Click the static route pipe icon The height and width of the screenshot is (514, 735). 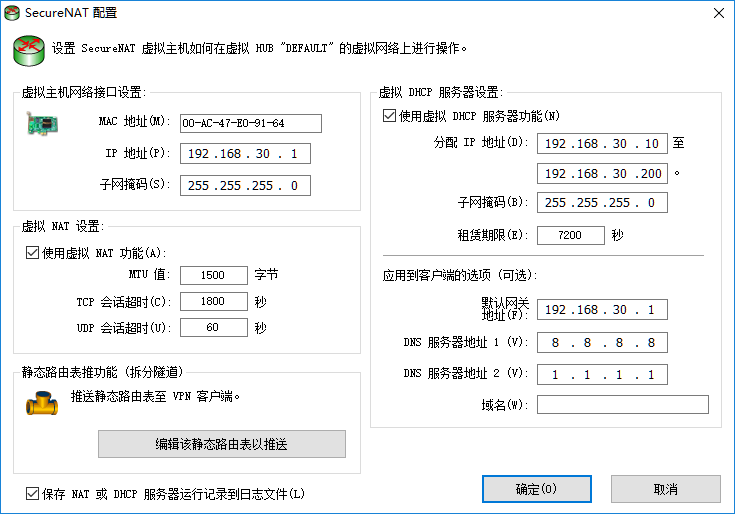coord(41,401)
